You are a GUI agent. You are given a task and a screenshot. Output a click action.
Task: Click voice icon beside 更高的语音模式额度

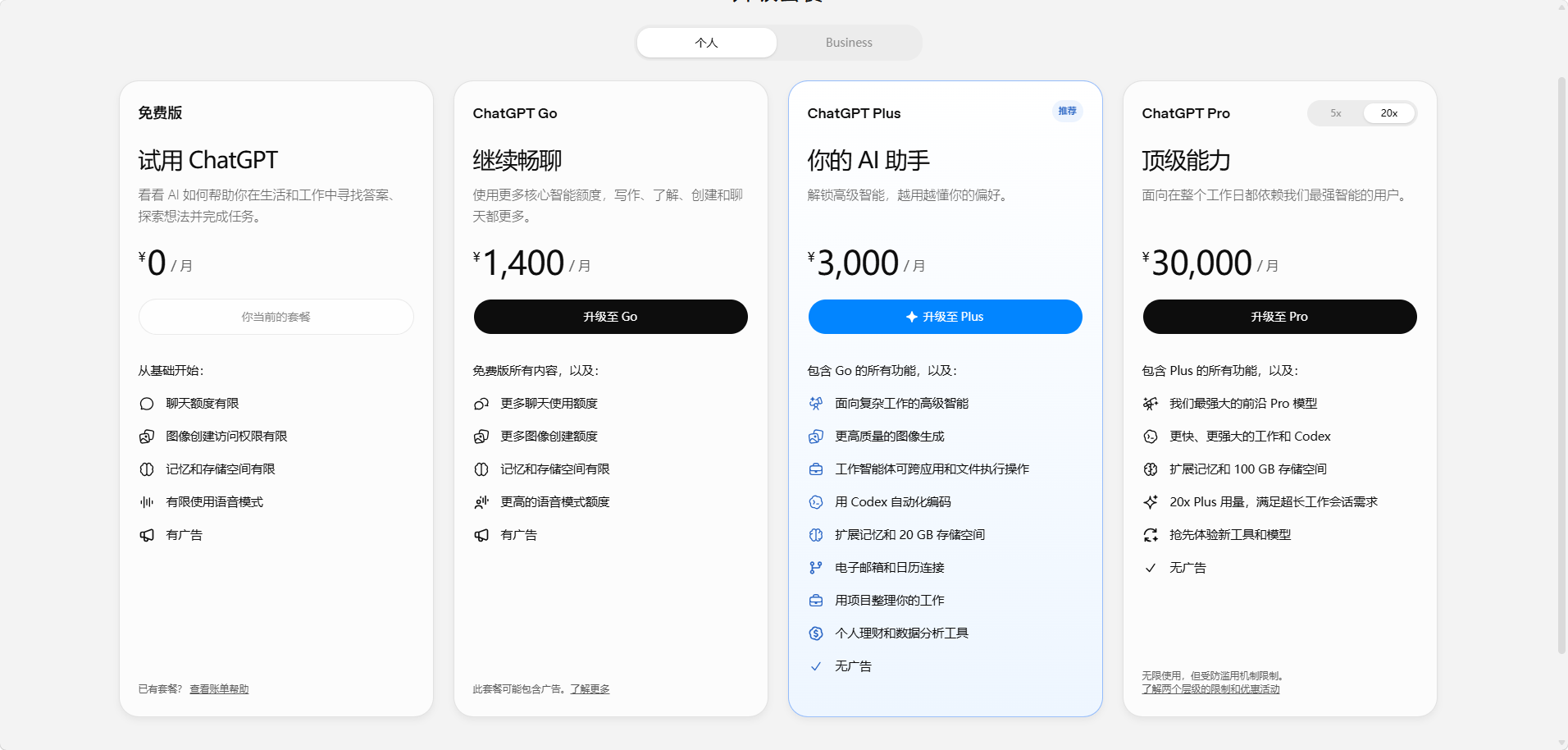(481, 502)
